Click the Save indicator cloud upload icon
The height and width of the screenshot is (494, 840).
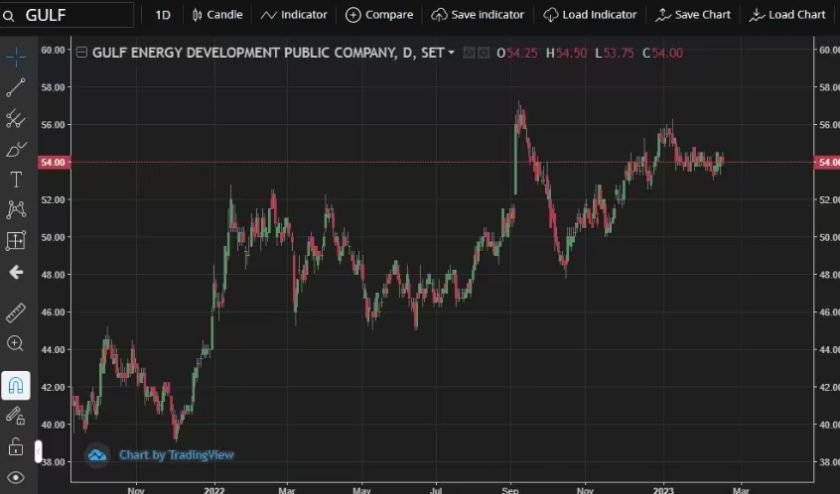click(439, 16)
